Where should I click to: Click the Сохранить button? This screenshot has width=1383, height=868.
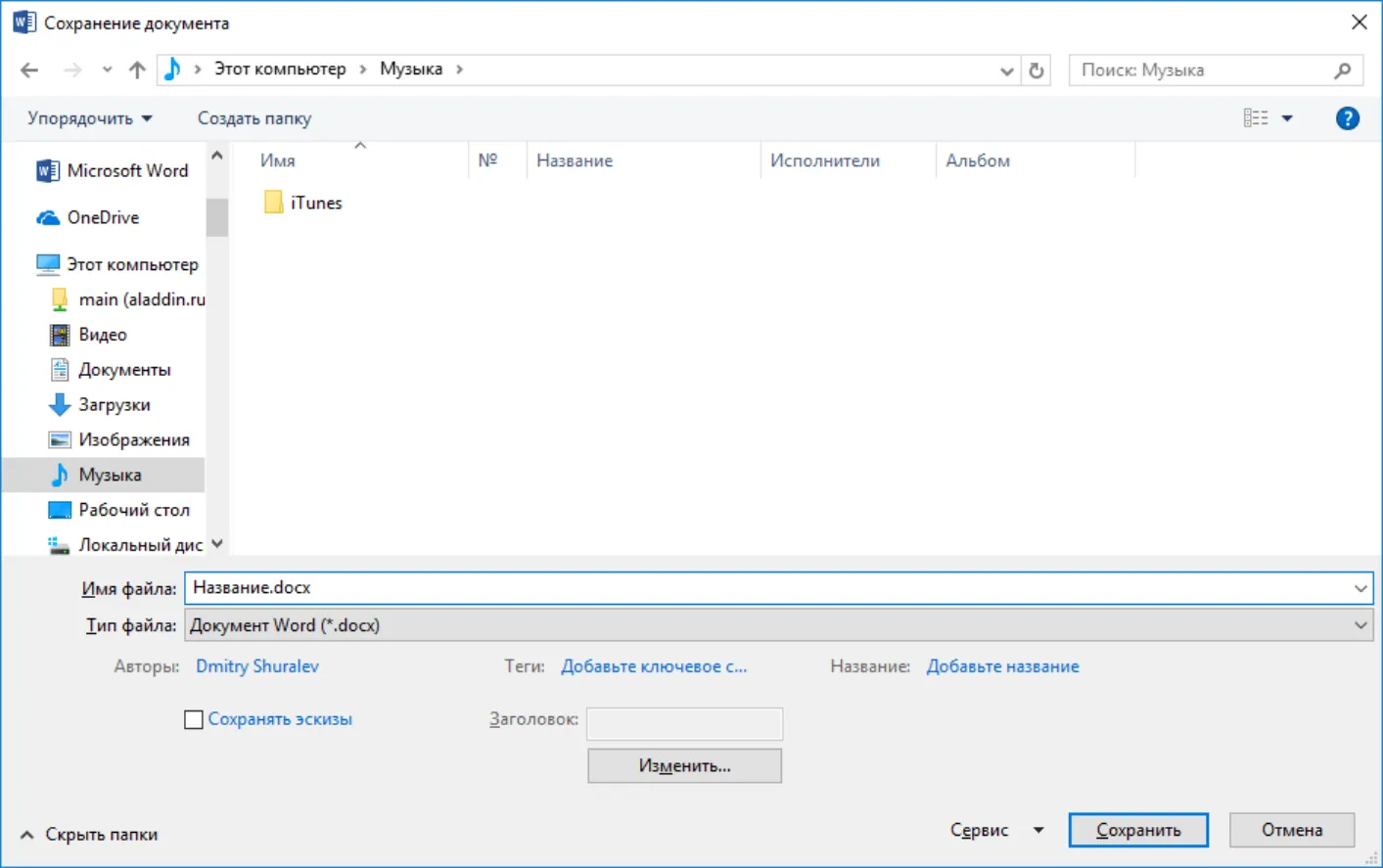tap(1138, 830)
